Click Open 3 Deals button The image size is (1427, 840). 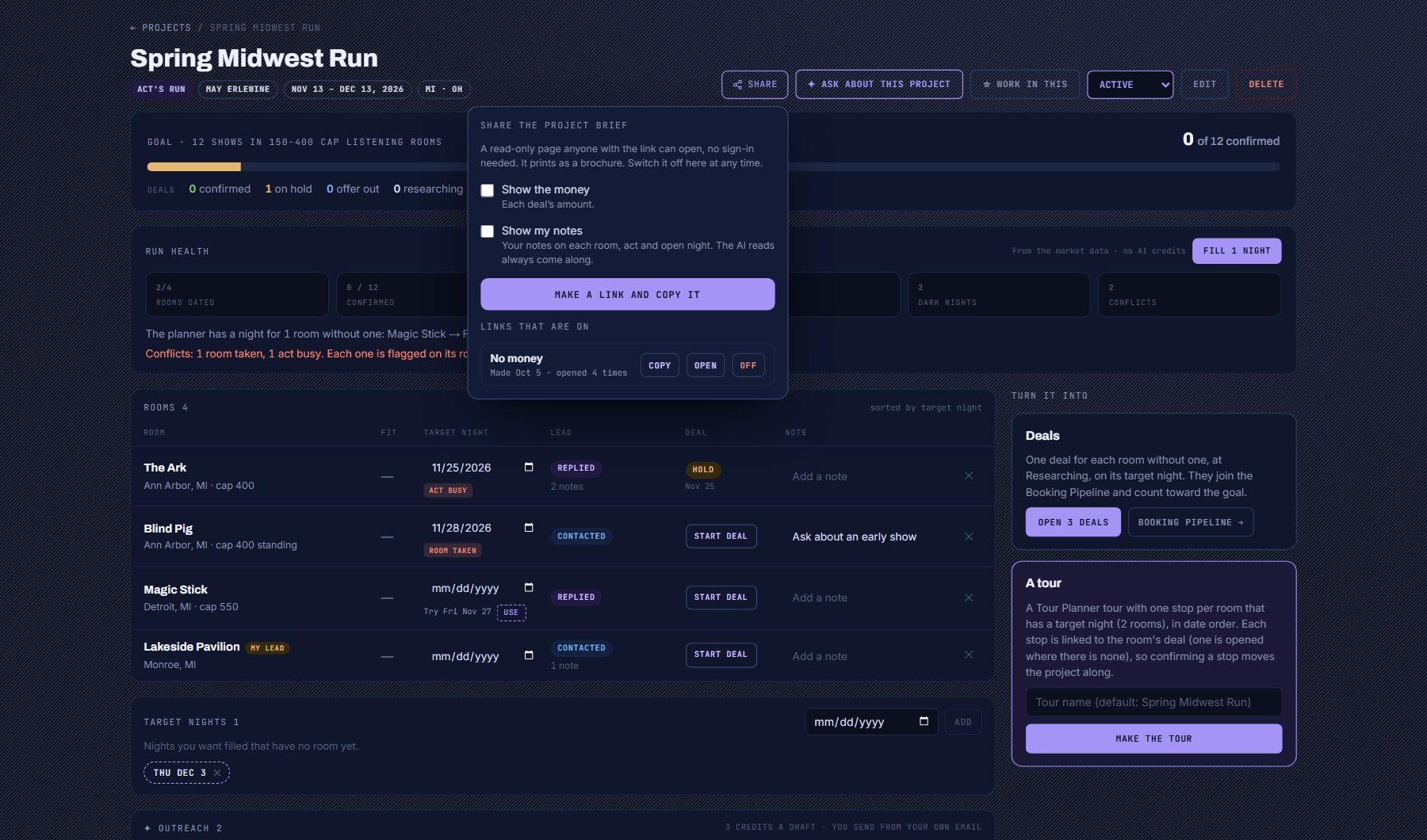(x=1073, y=522)
